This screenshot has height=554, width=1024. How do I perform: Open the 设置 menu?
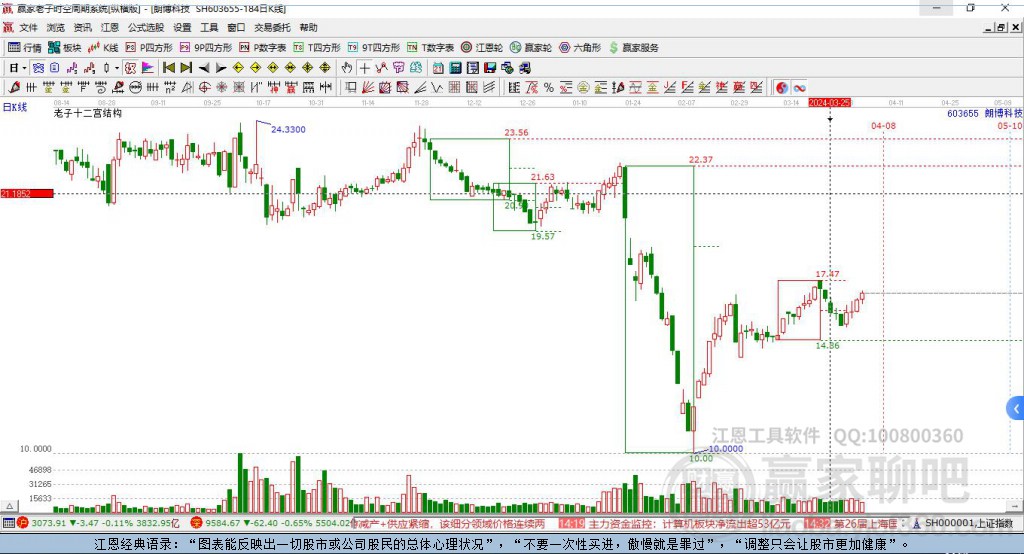(182, 27)
